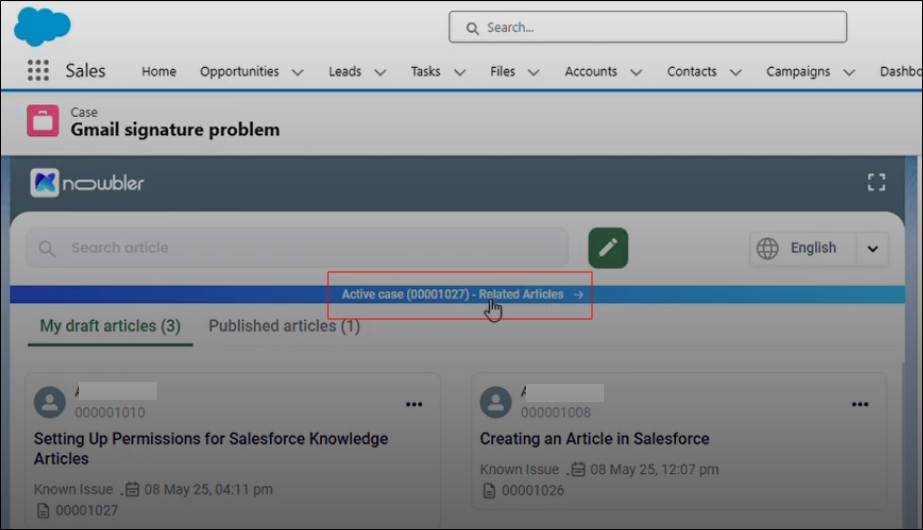Click the magnifier in Search article field
This screenshot has width=923, height=530.
[47, 249]
